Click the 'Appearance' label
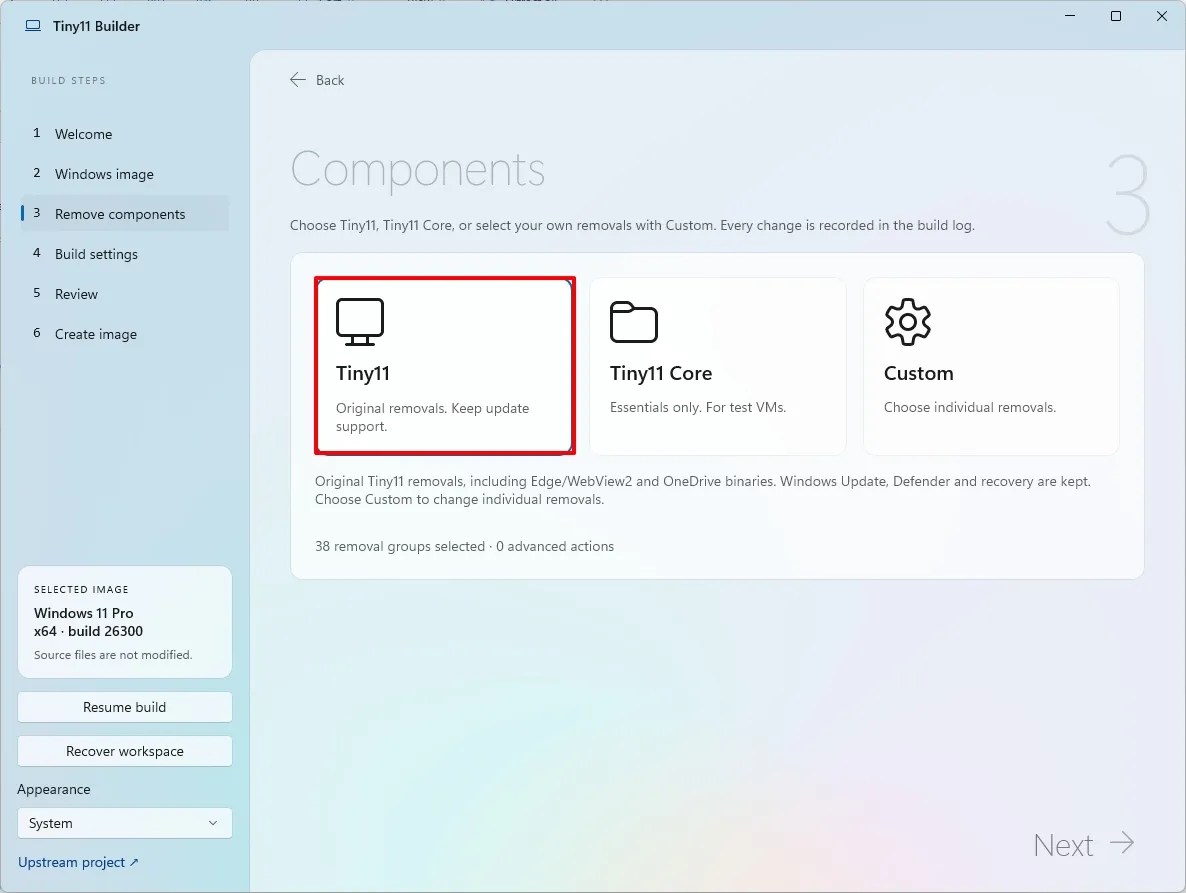Viewport: 1186px width, 893px height. pyautogui.click(x=54, y=789)
